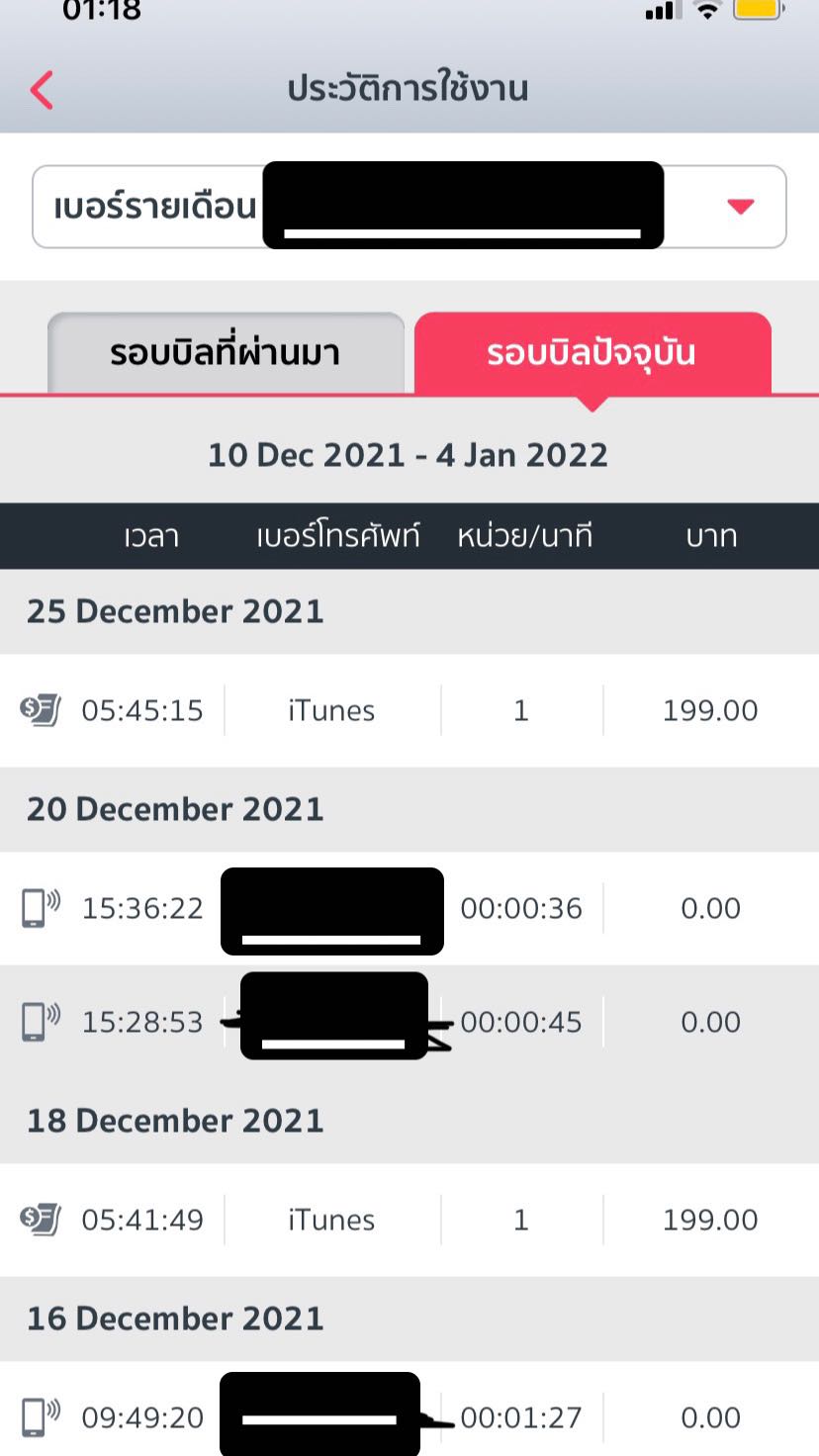This screenshot has width=819, height=1456.
Task: Switch to รอบบิลปัจจุบัน tab
Action: pos(591,353)
